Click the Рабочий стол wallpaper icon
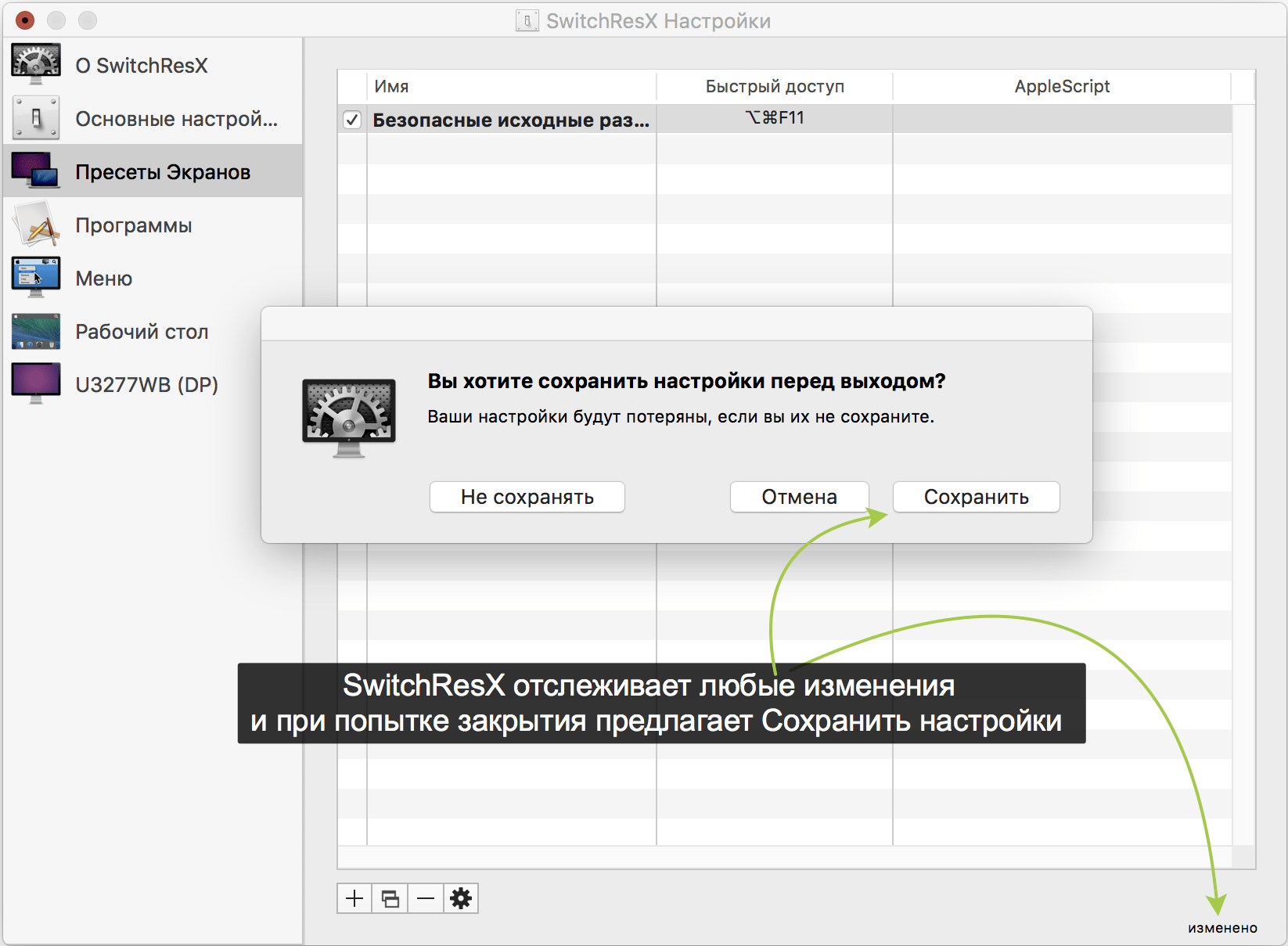Screen dimensions: 1288x946 (36, 331)
